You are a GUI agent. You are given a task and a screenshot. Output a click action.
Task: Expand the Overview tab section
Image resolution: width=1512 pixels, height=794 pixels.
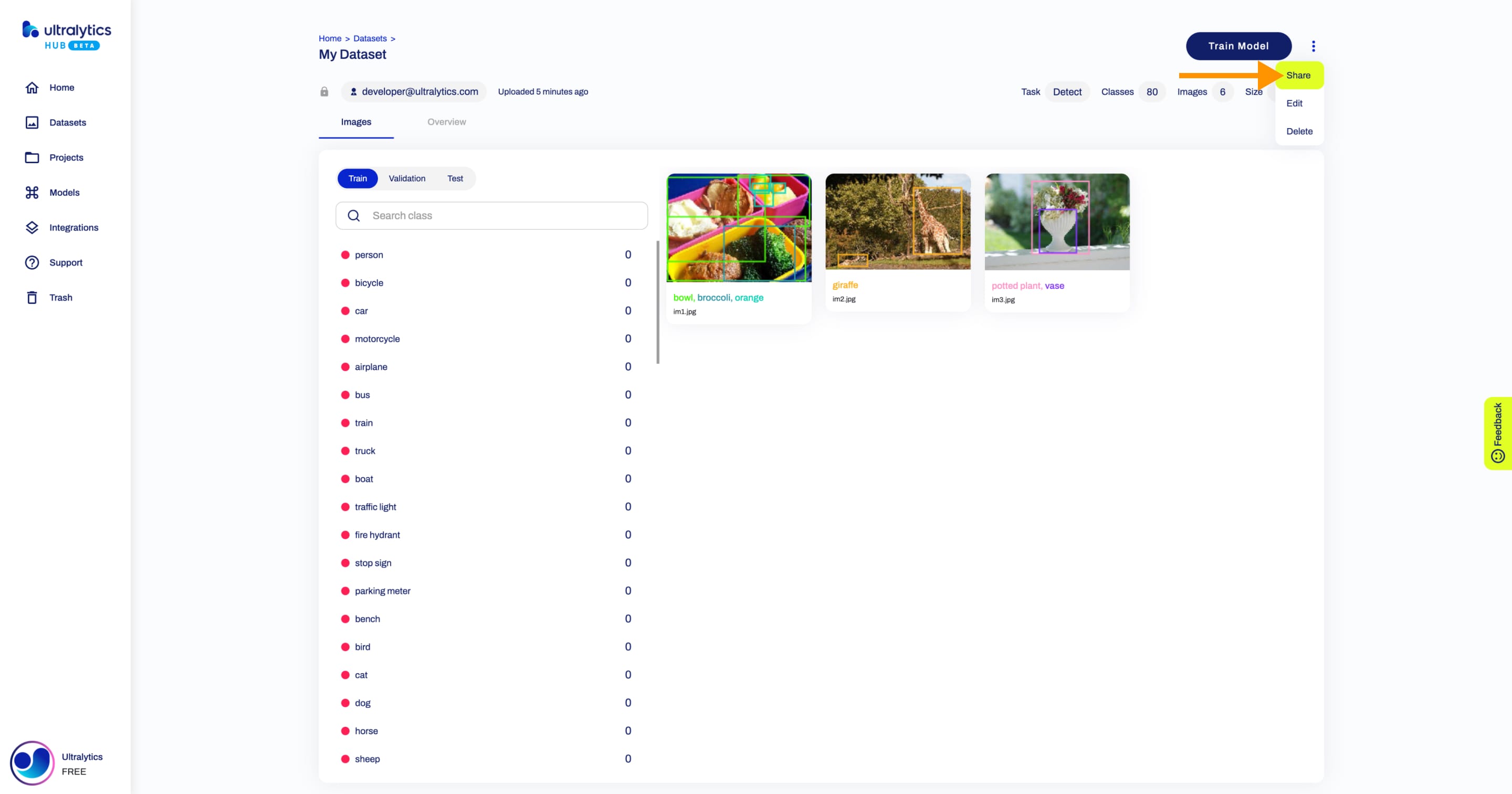click(447, 122)
